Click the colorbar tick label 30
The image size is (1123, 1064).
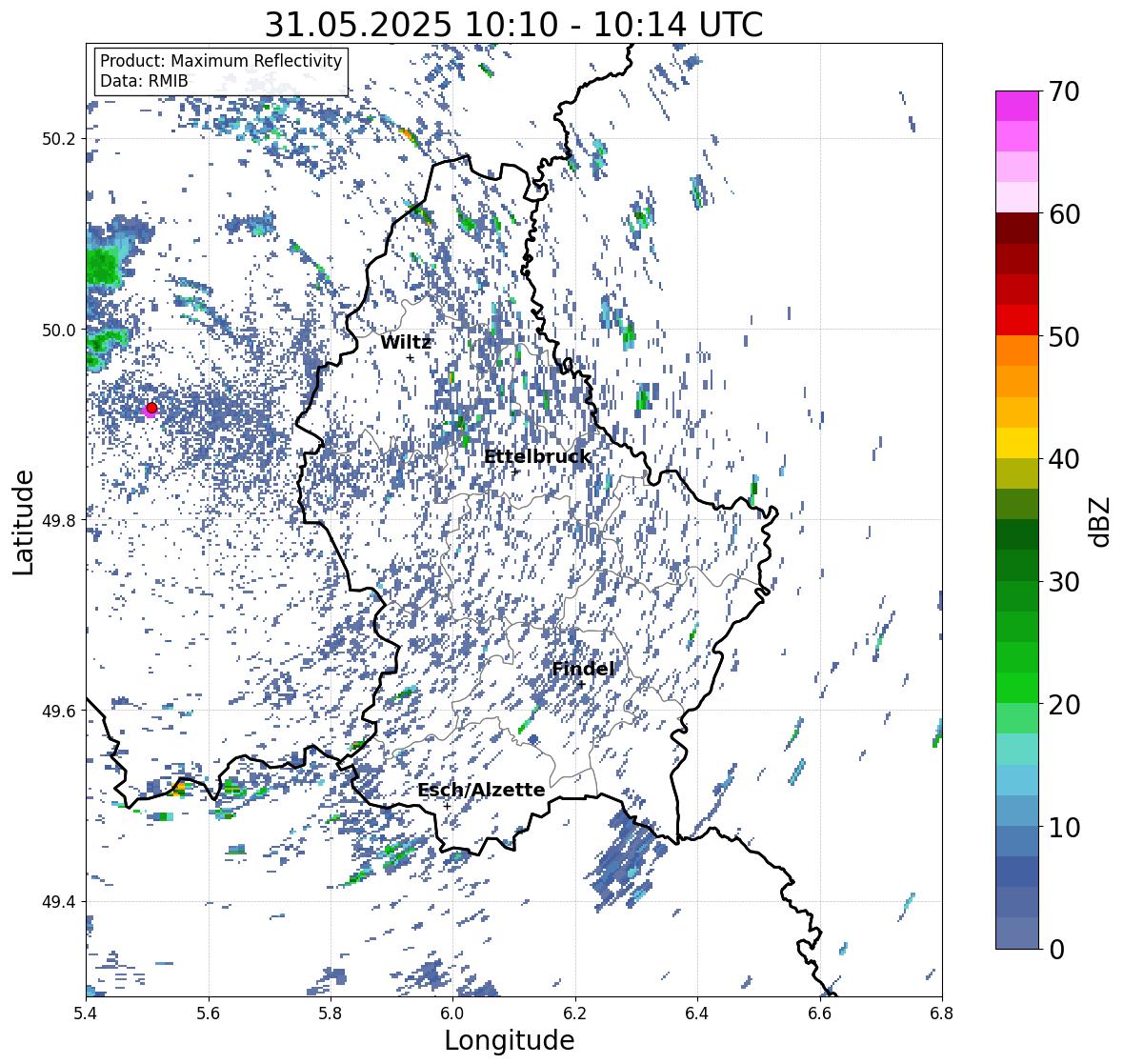[1064, 582]
